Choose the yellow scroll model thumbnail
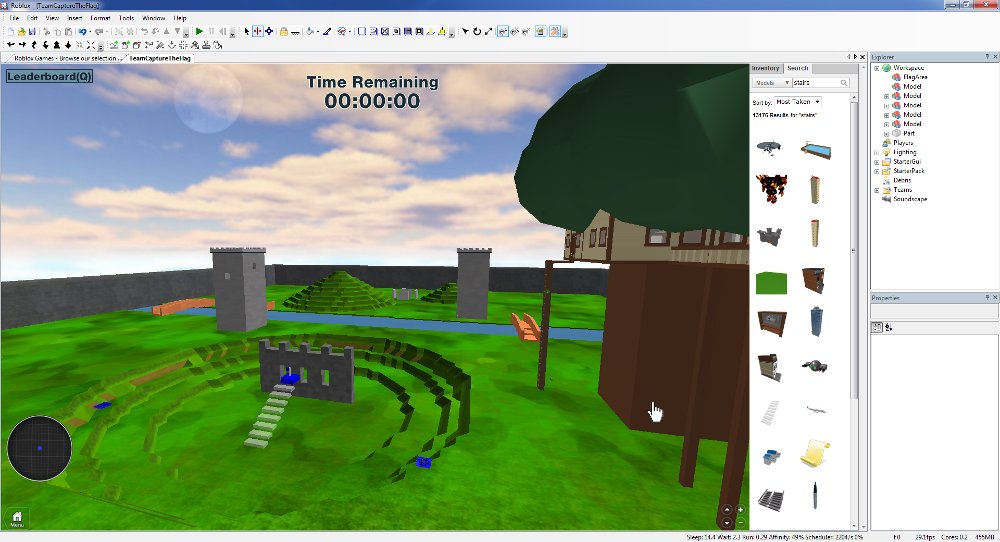The height and width of the screenshot is (542, 1000). [x=814, y=453]
